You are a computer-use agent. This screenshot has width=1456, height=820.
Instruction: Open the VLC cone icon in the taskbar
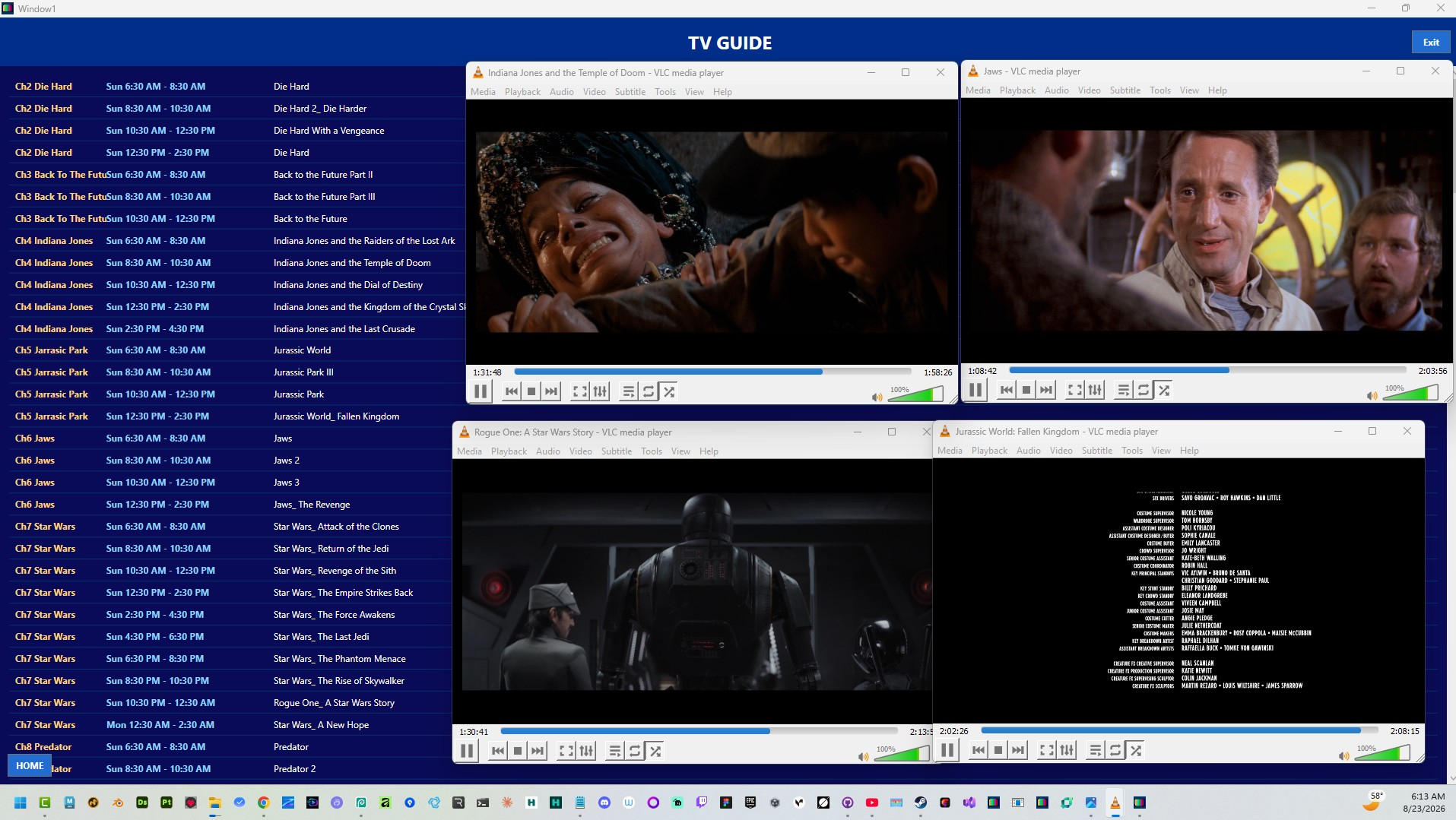tap(1115, 803)
